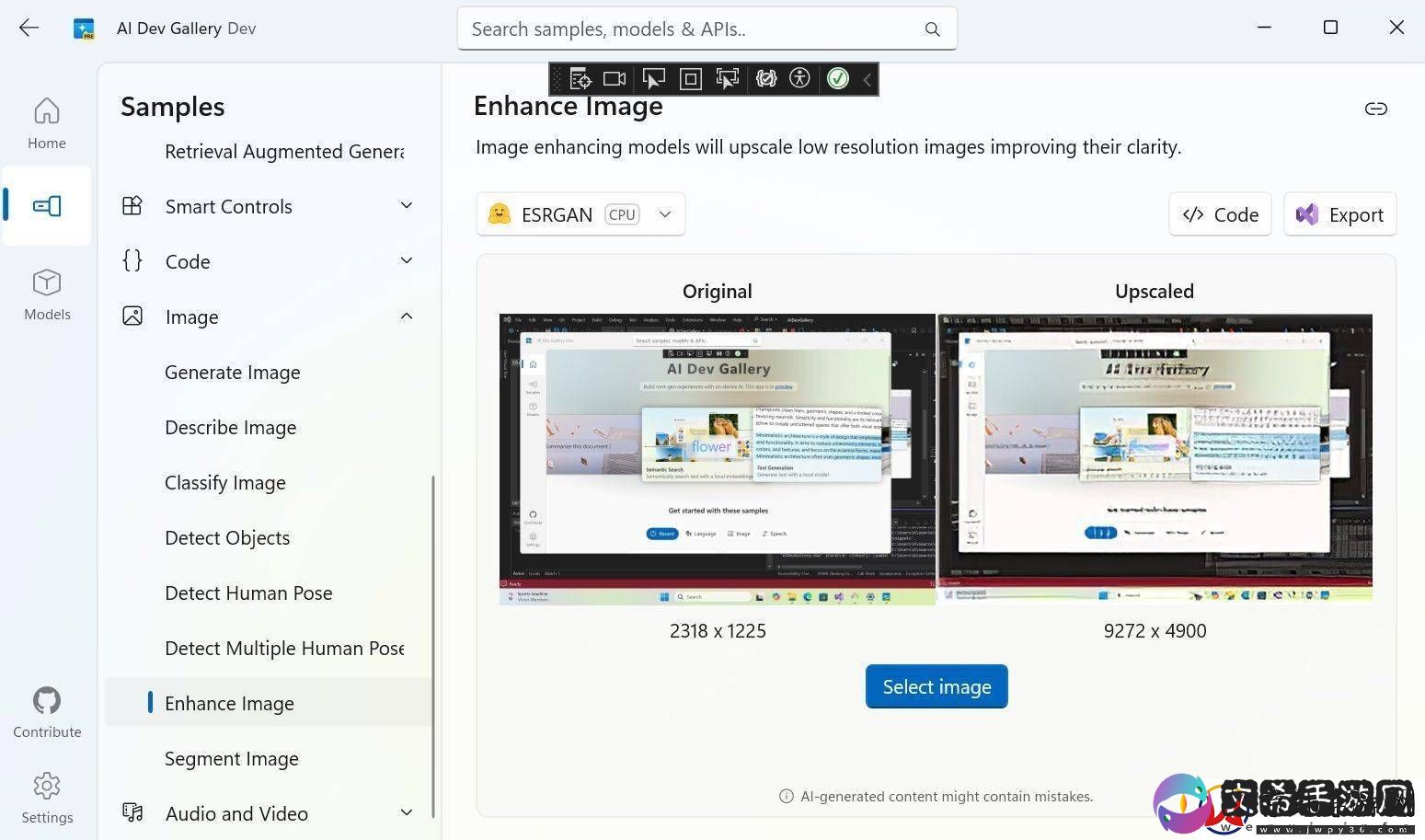Expand the Code section chevron in Samples
This screenshot has width=1425, height=840.
pyautogui.click(x=407, y=260)
